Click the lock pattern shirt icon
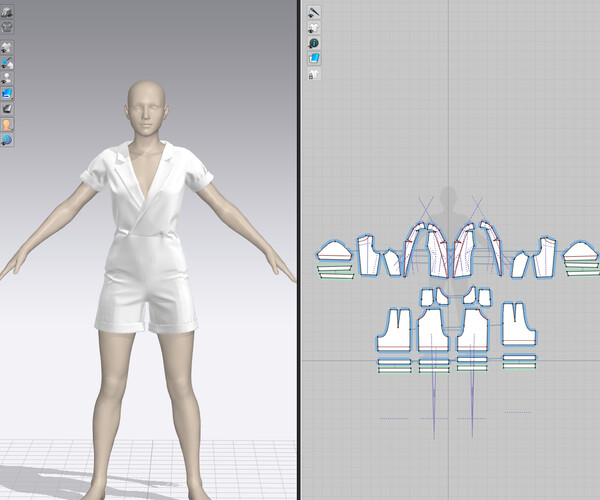This screenshot has width=600, height=500. click(x=314, y=74)
